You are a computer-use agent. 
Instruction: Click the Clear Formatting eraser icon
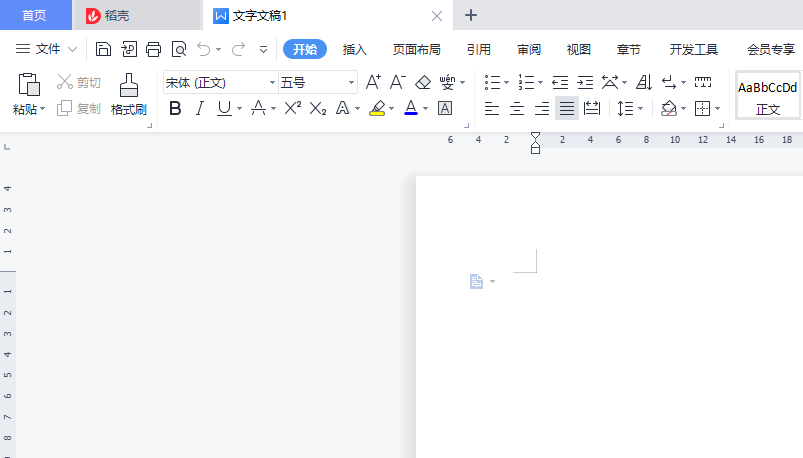pos(422,82)
